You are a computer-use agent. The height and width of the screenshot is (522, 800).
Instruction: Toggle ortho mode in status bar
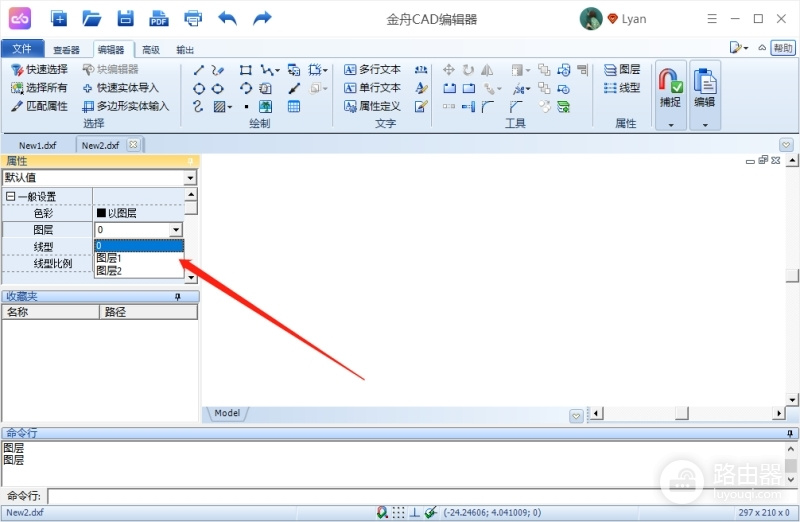[x=415, y=512]
